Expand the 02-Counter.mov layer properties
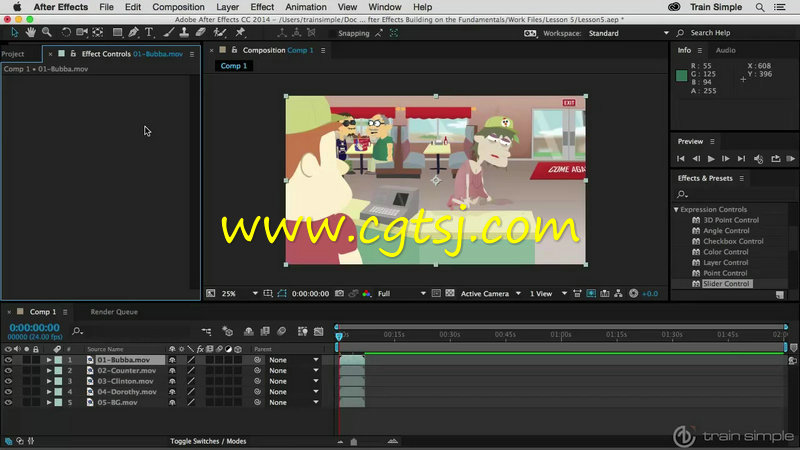 click(x=49, y=370)
